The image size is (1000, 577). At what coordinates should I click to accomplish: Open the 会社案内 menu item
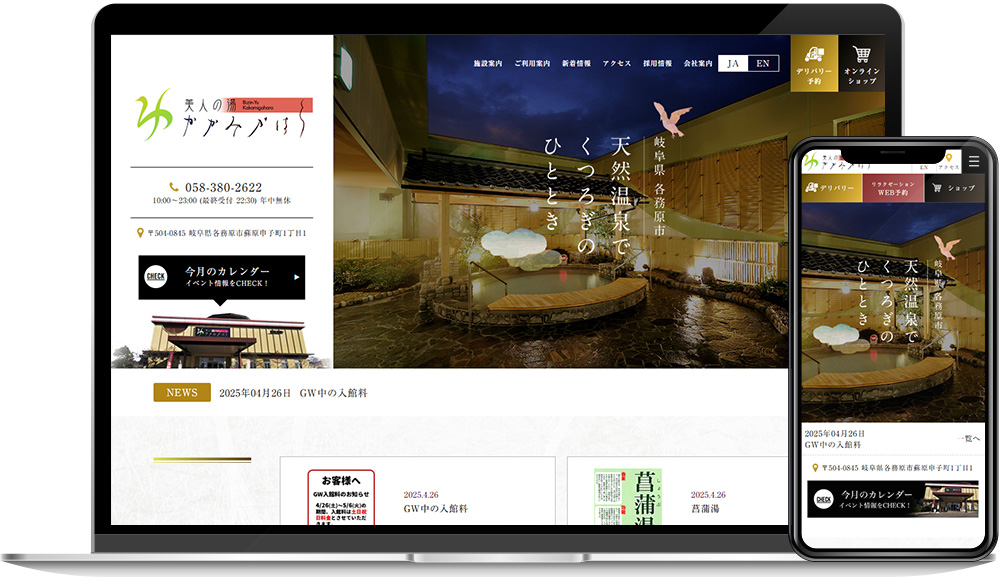click(698, 64)
